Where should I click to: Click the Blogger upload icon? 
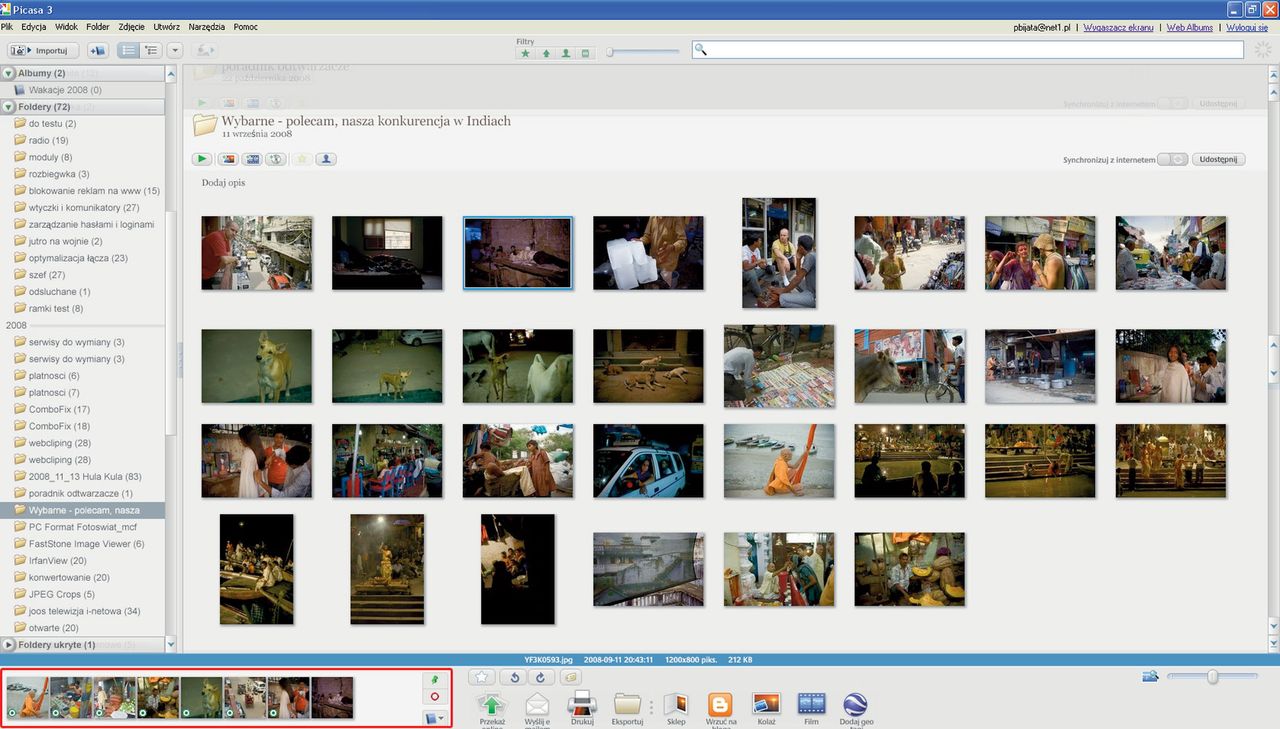point(721,704)
